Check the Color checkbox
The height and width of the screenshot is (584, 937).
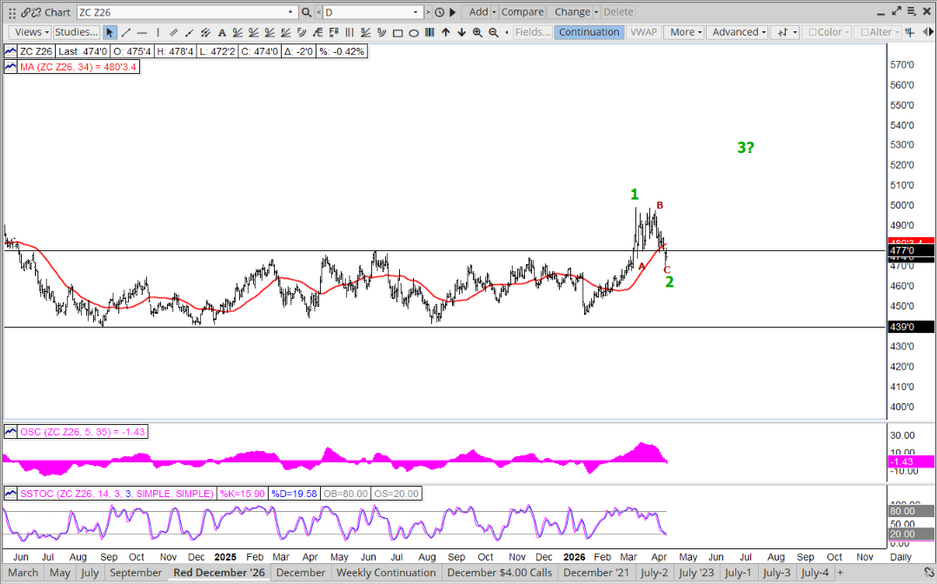tap(813, 32)
